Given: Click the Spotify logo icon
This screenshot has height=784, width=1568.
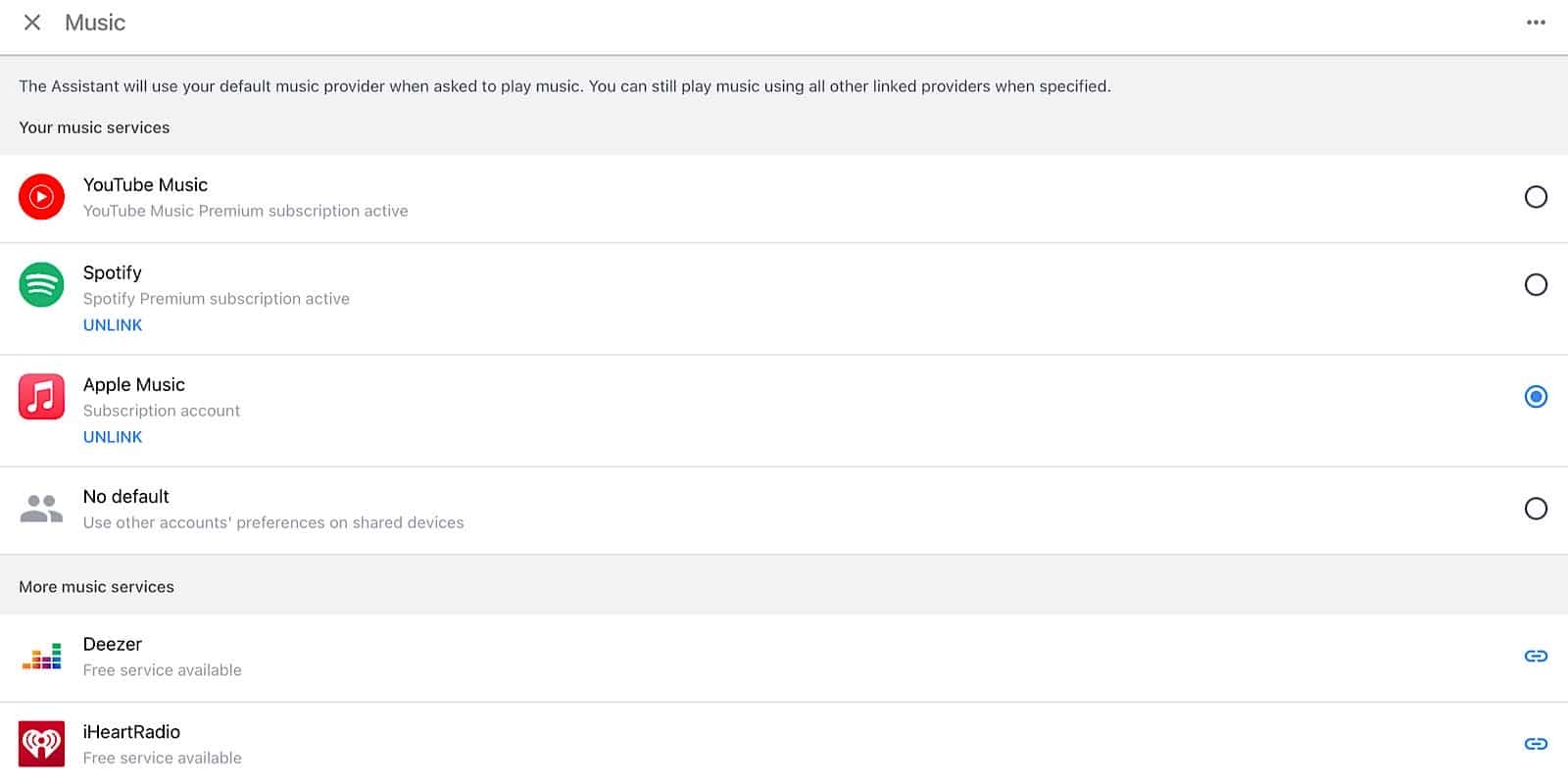Looking at the screenshot, I should pyautogui.click(x=41, y=284).
